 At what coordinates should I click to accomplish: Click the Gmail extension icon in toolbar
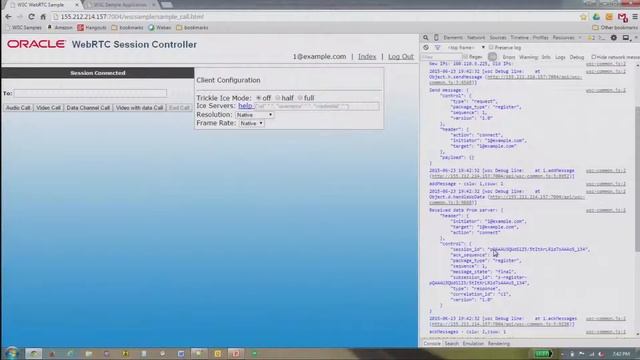click(622, 17)
